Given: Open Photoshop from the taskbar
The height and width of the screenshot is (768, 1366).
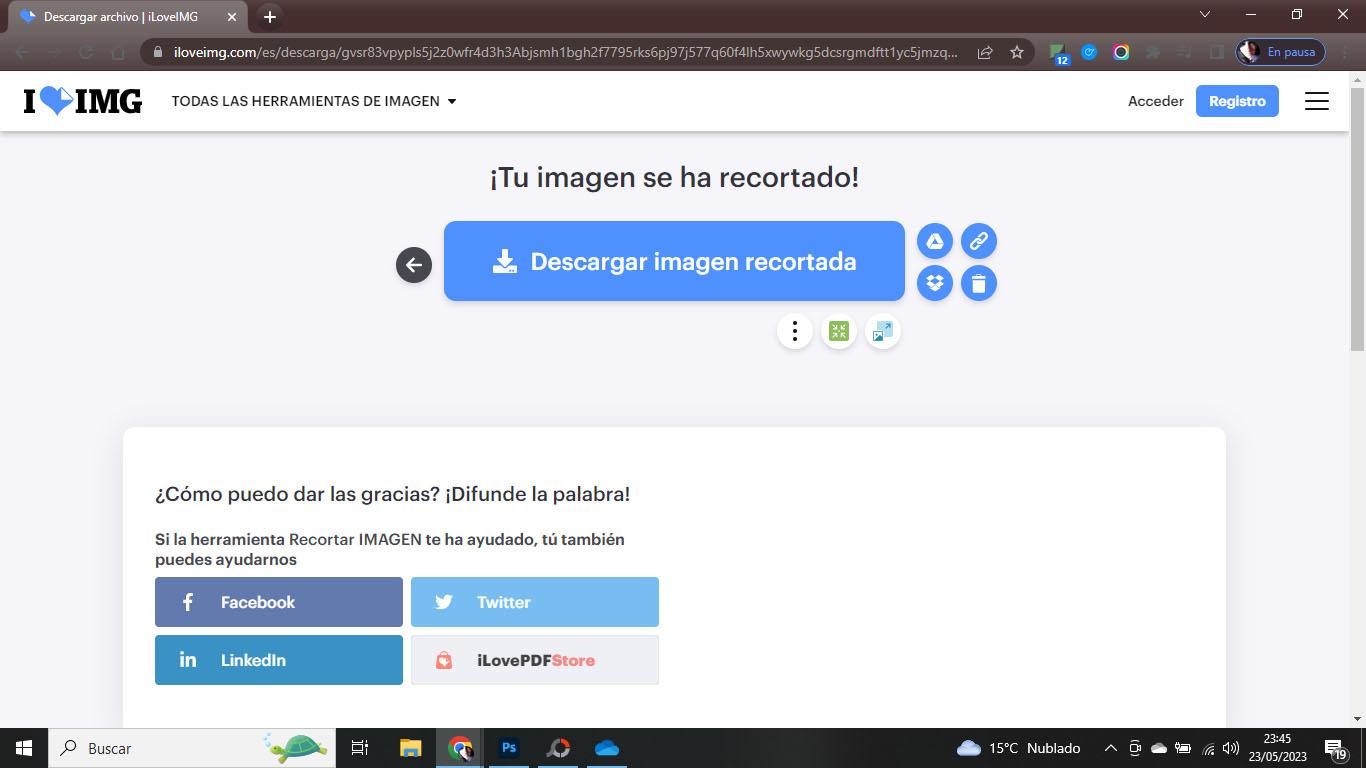Looking at the screenshot, I should tap(509, 748).
